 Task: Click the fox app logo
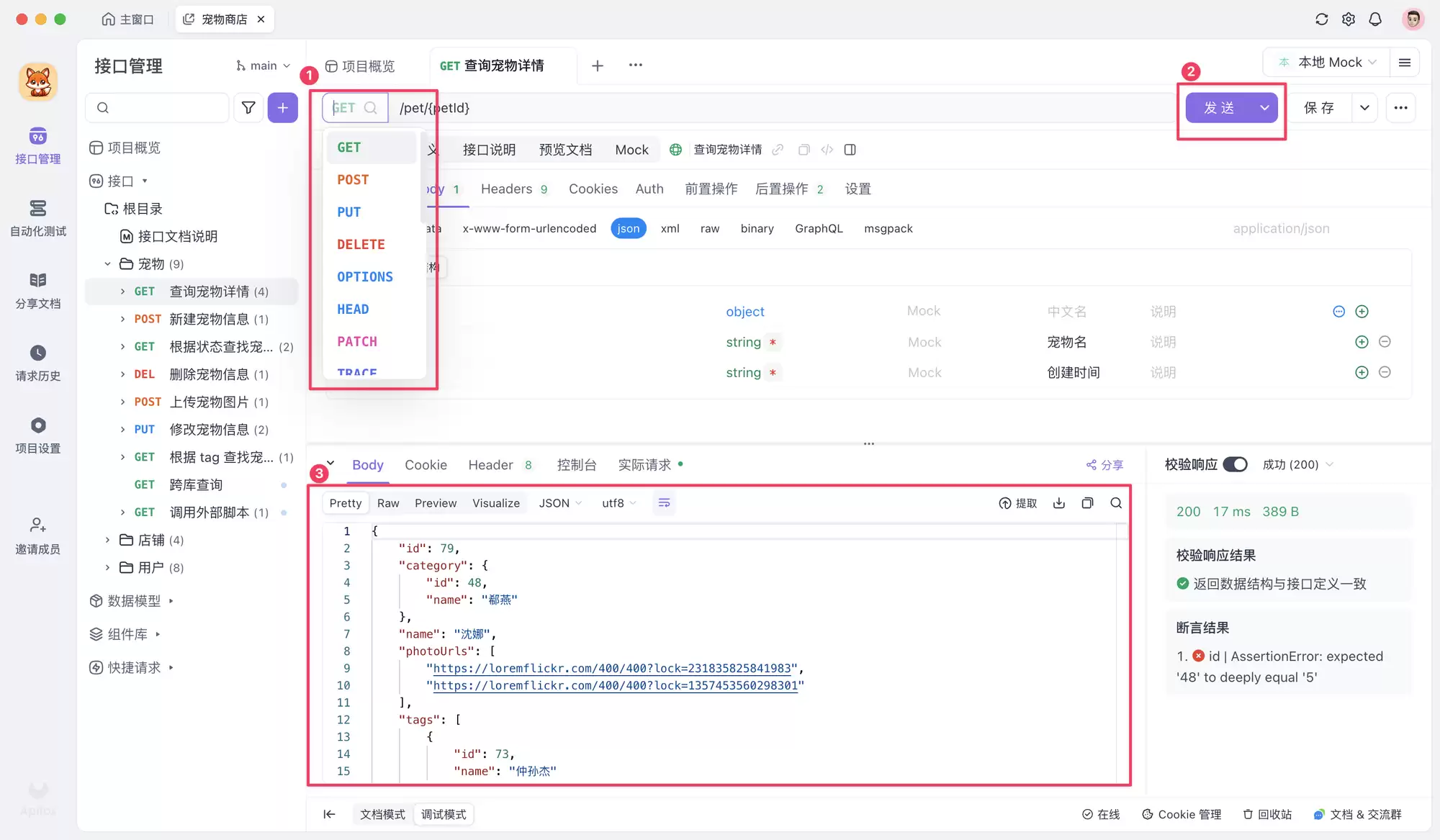tap(38, 81)
